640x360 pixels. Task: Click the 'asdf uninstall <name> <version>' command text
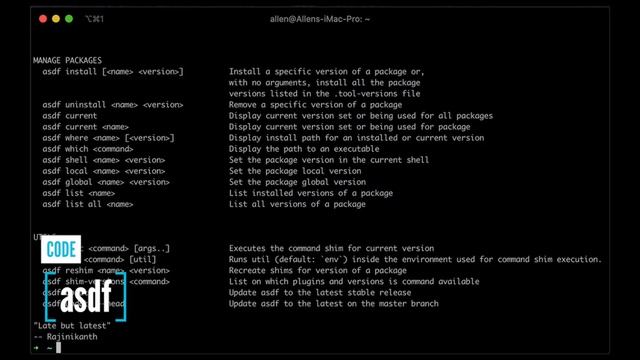coord(113,104)
